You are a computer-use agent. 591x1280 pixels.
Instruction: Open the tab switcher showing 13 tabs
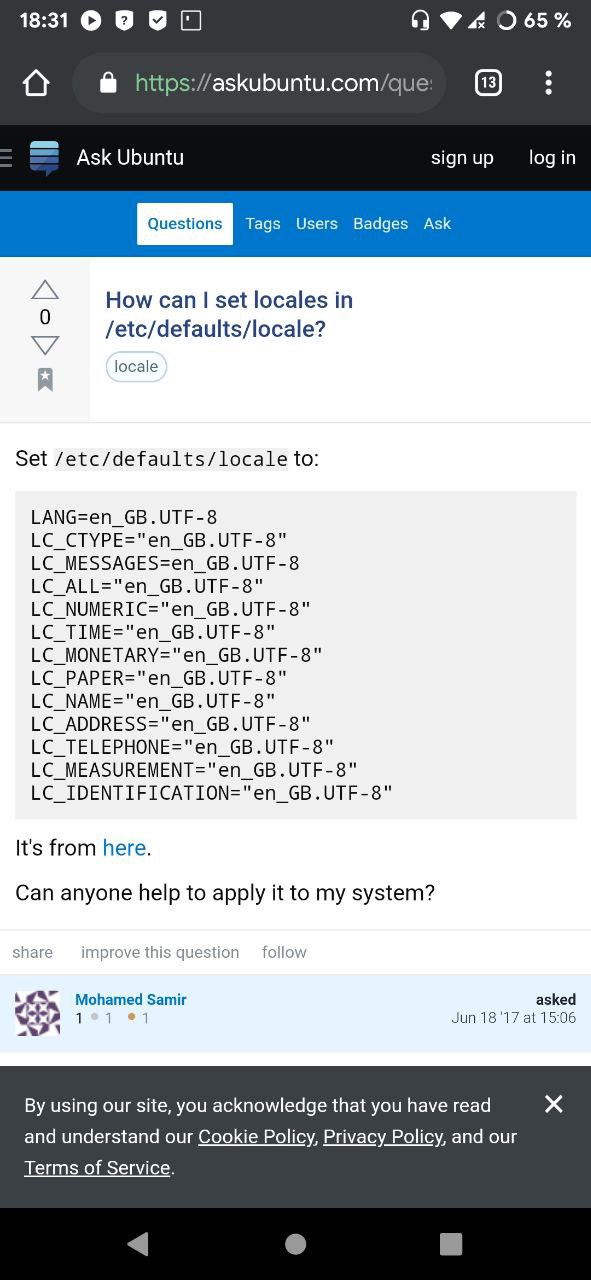click(x=488, y=83)
